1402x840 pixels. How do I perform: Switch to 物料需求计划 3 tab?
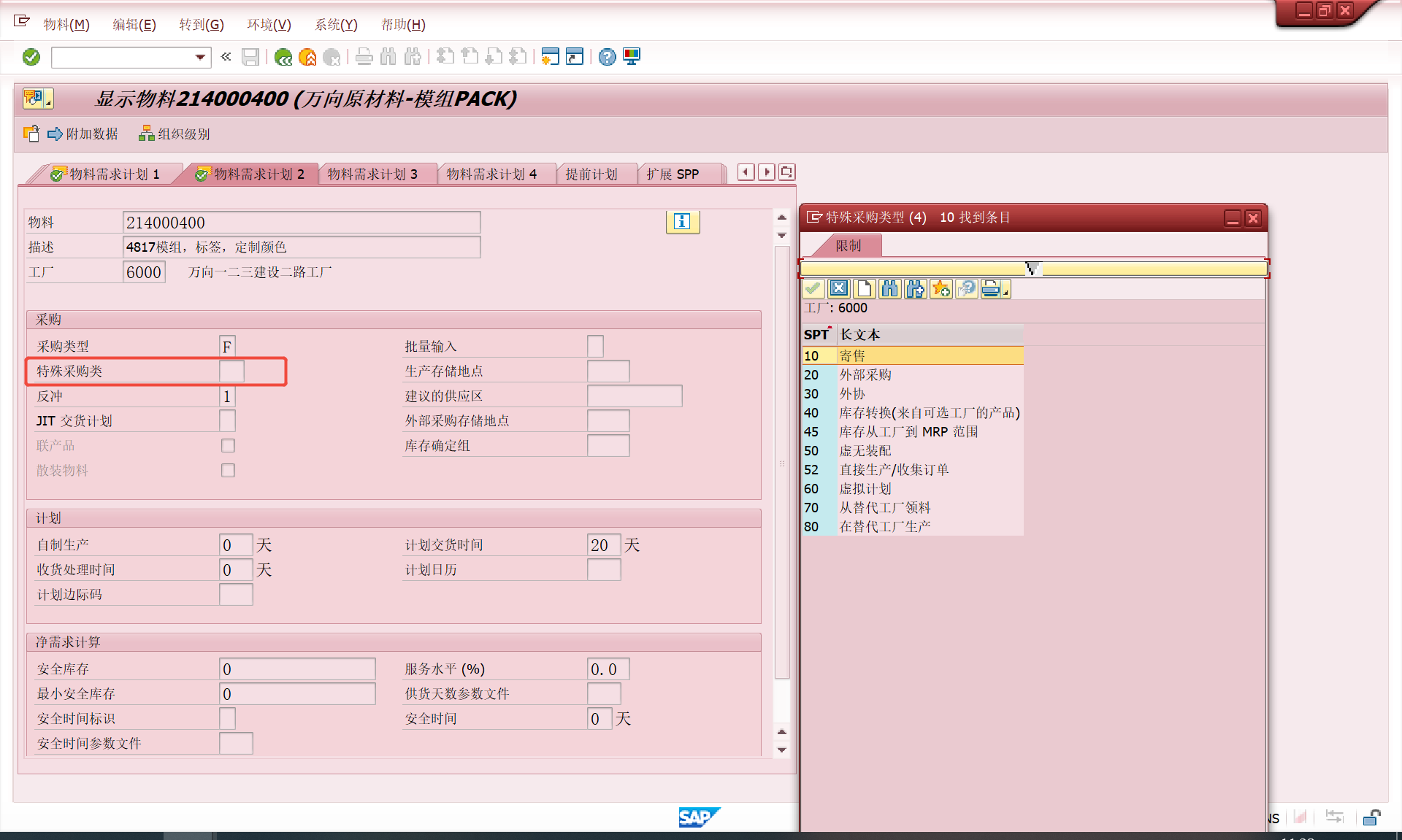[x=372, y=174]
